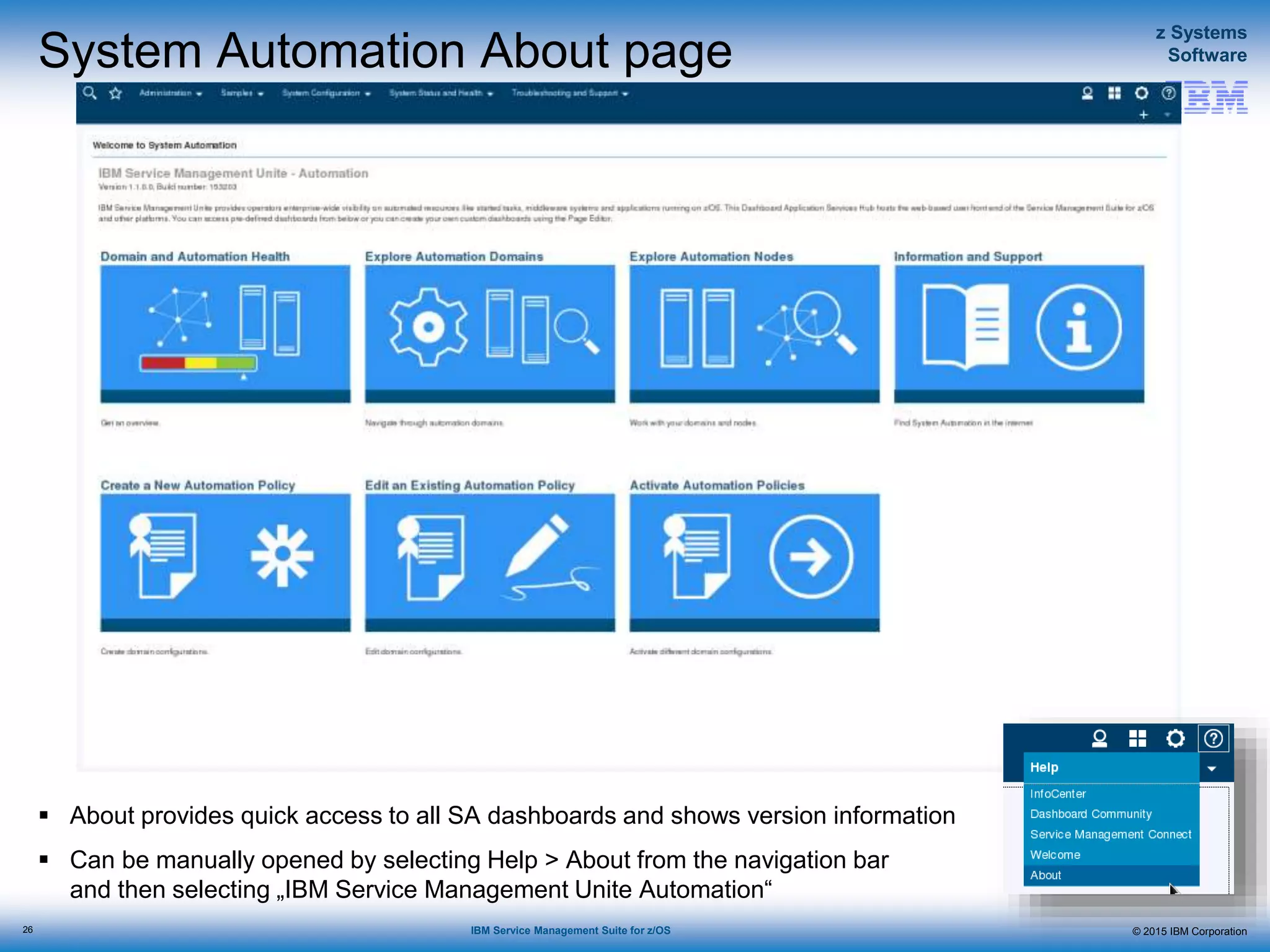Click the dropdown arrow right of the Help header
This screenshot has height=952, width=1270.
point(1212,769)
